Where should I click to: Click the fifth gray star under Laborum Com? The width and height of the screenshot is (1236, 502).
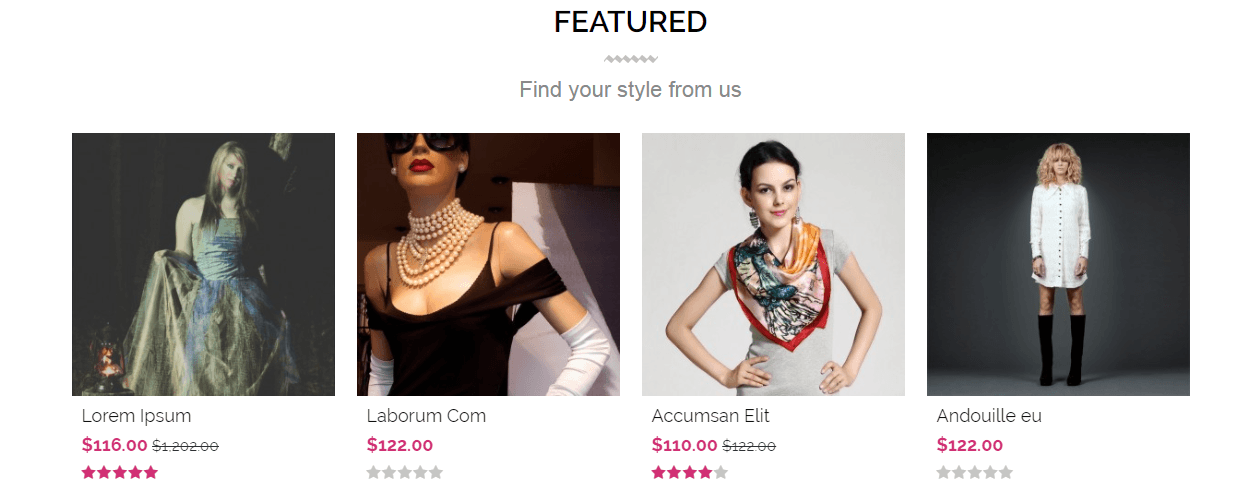[x=436, y=472]
